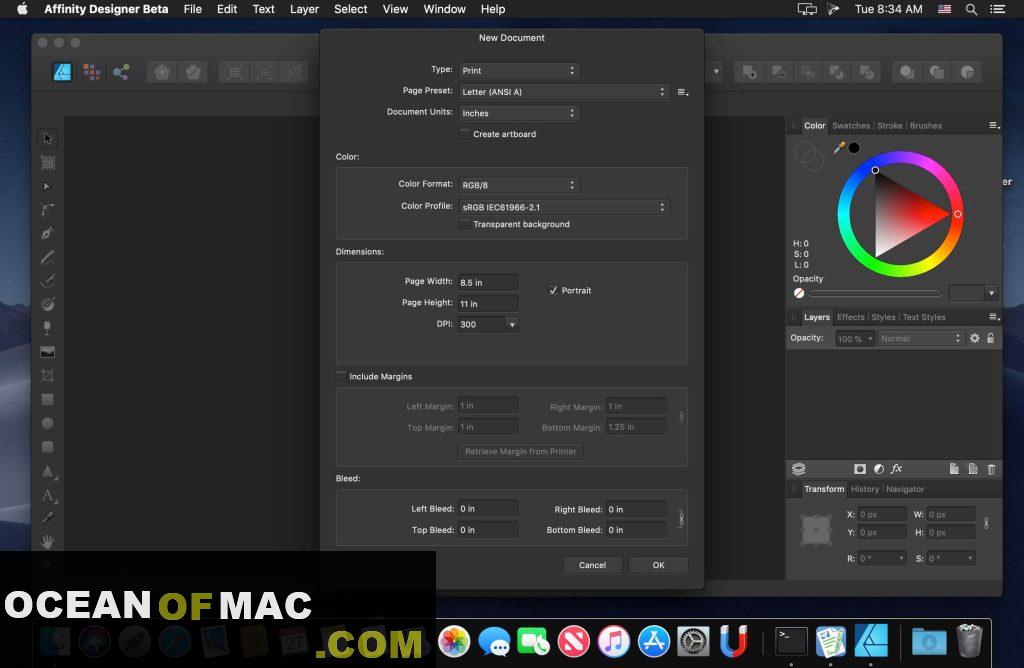Click the Adjustments icon in Layers panel
The width and height of the screenshot is (1024, 668).
coord(878,469)
